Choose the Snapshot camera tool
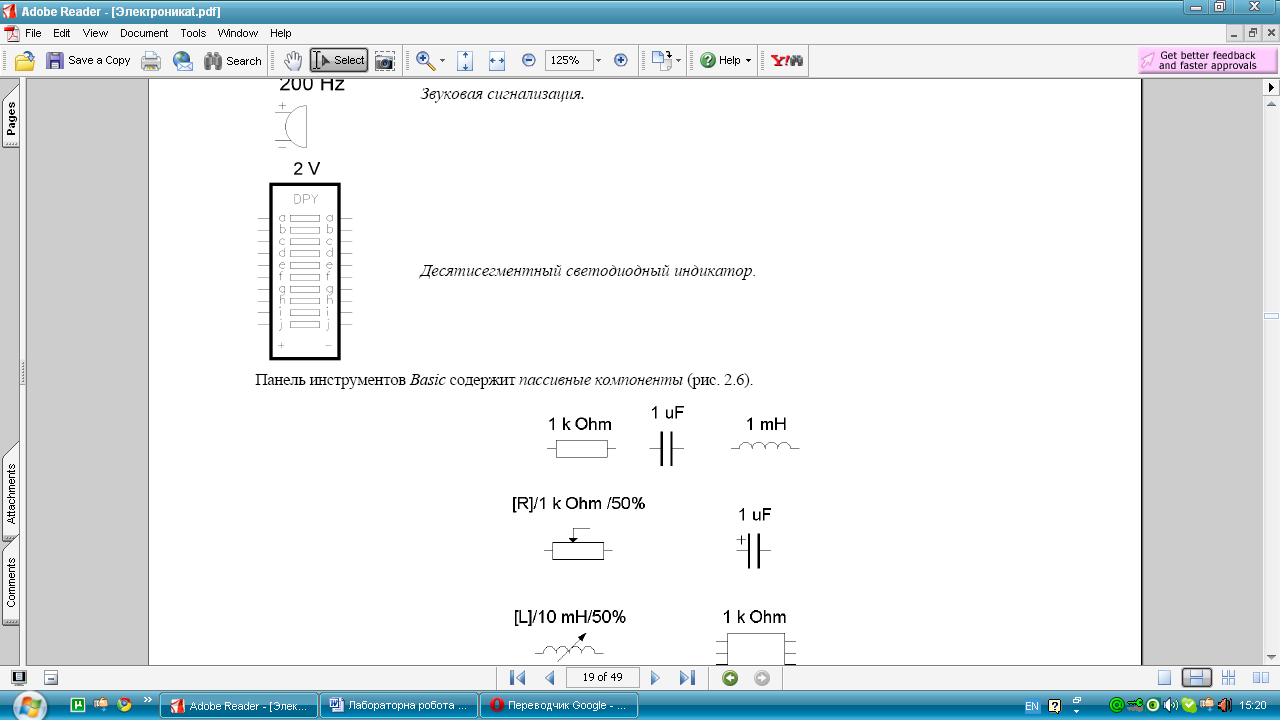 [385, 61]
